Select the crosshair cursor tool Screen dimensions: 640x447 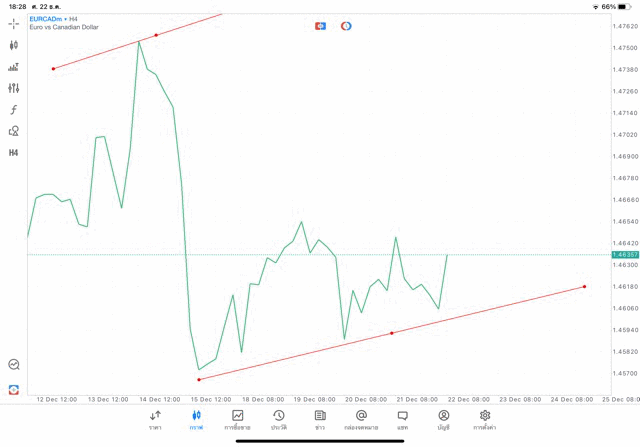(14, 23)
